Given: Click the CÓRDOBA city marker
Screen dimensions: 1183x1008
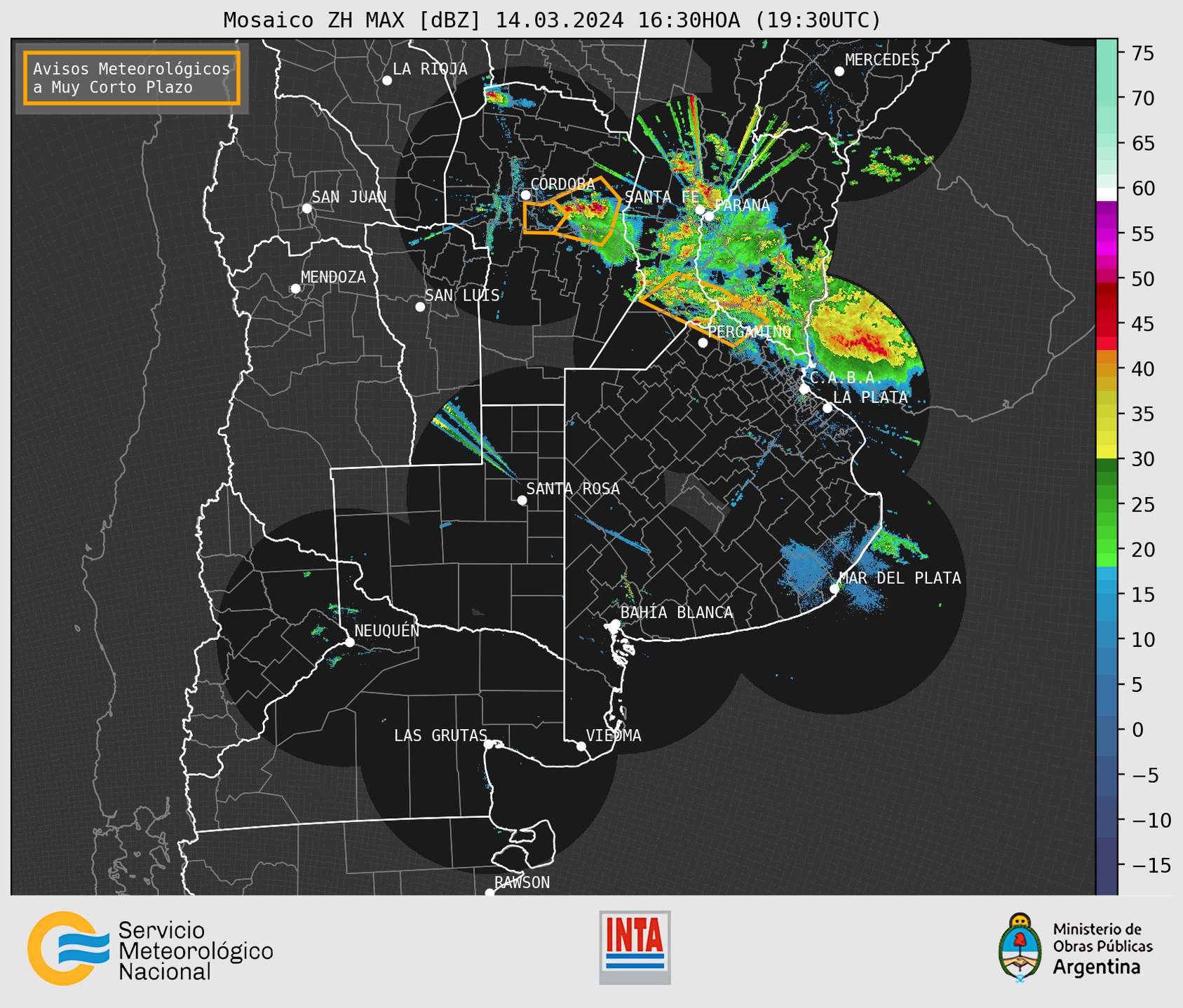Looking at the screenshot, I should pyautogui.click(x=525, y=195).
